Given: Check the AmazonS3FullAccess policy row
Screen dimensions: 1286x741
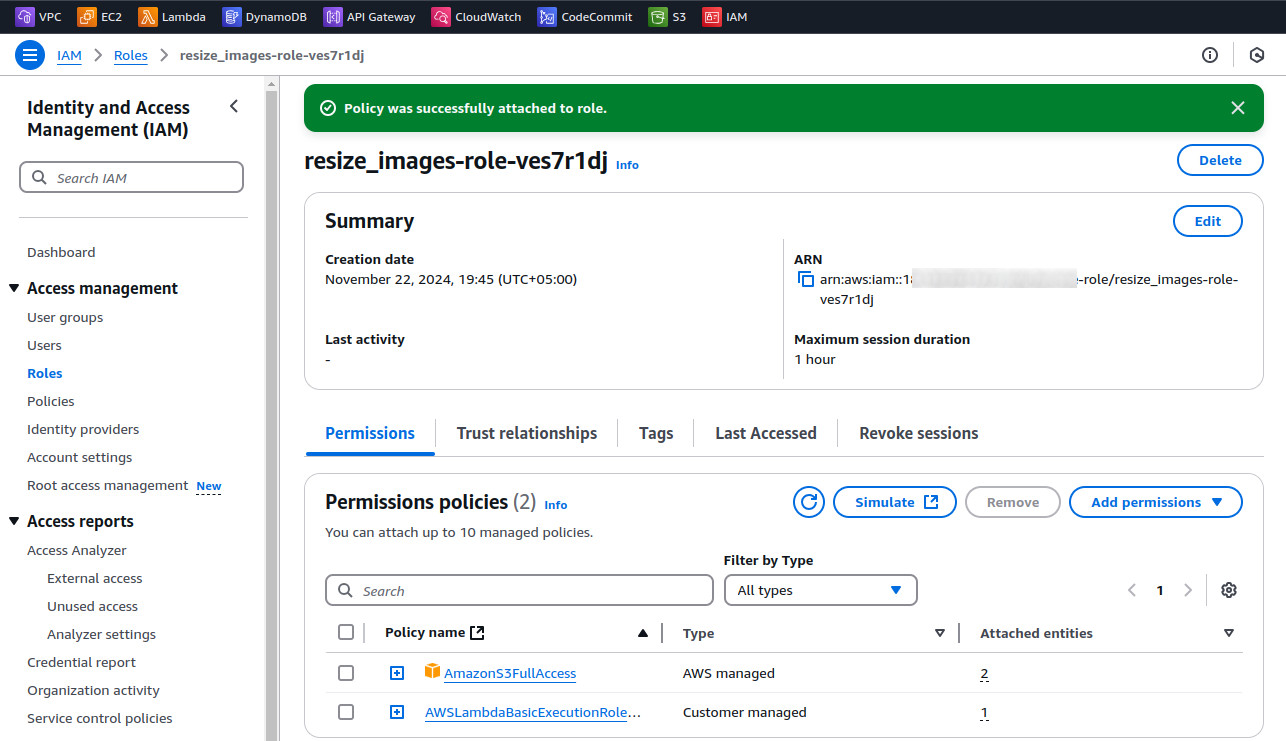Looking at the screenshot, I should (346, 673).
